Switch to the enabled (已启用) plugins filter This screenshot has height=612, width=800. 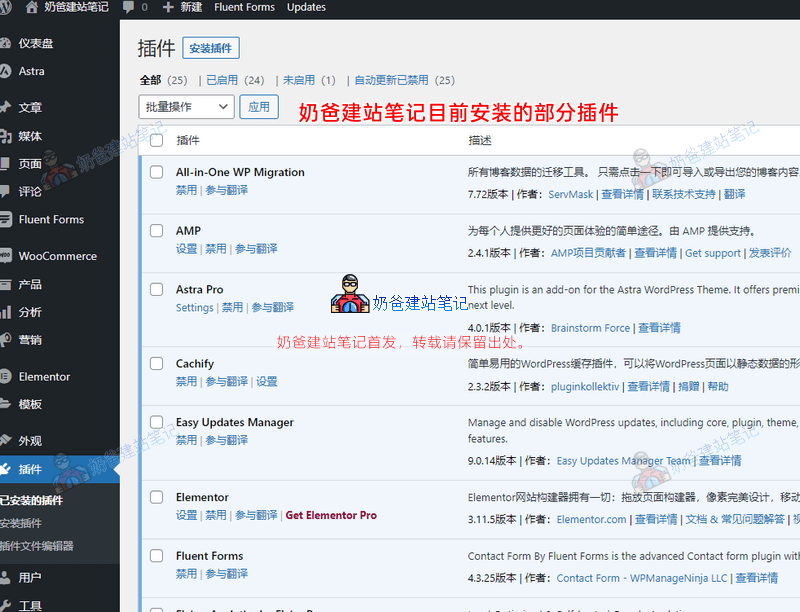point(234,80)
